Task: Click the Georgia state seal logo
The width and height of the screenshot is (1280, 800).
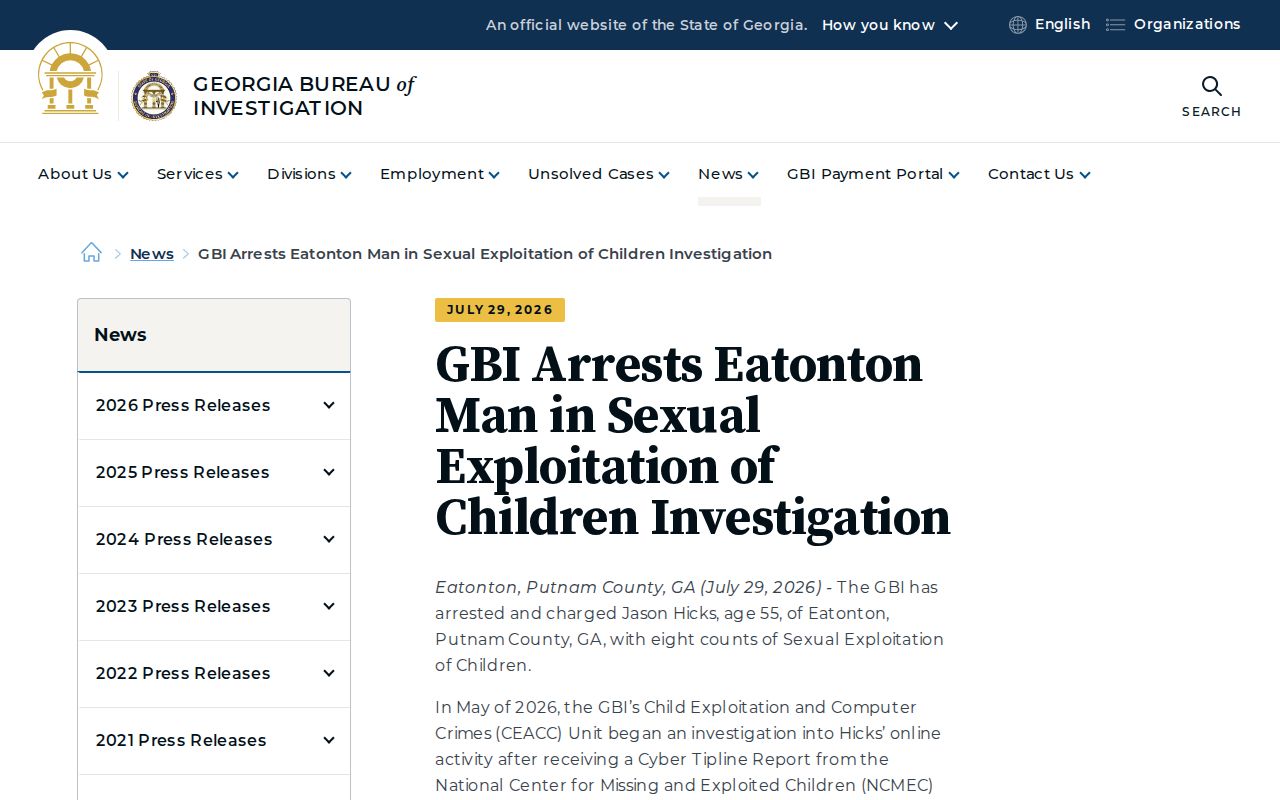Action: (x=70, y=78)
